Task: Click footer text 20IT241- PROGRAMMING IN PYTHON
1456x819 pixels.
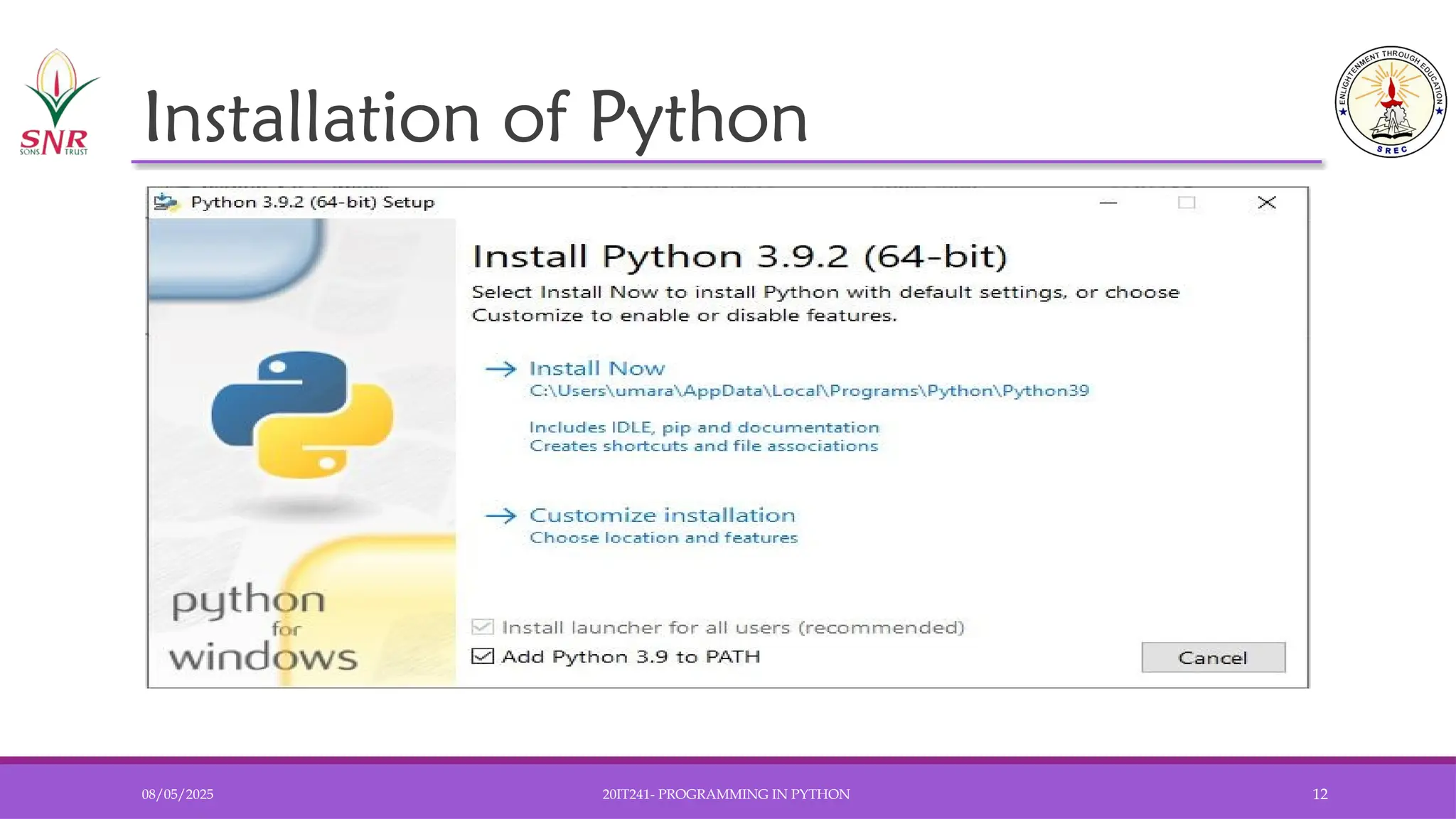Action: [726, 794]
